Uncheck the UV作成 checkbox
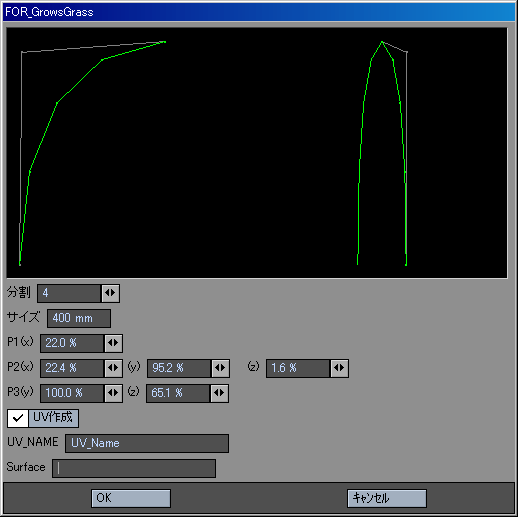The width and height of the screenshot is (518, 517). coord(18,418)
